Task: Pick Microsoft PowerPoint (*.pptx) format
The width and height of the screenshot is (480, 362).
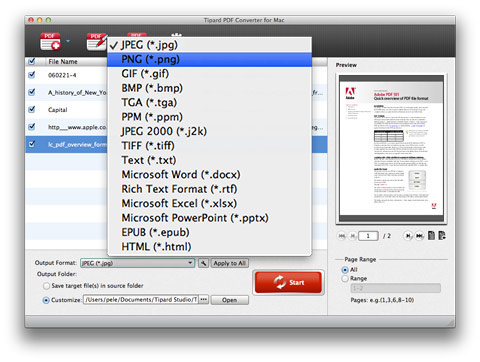Action: coord(209,218)
